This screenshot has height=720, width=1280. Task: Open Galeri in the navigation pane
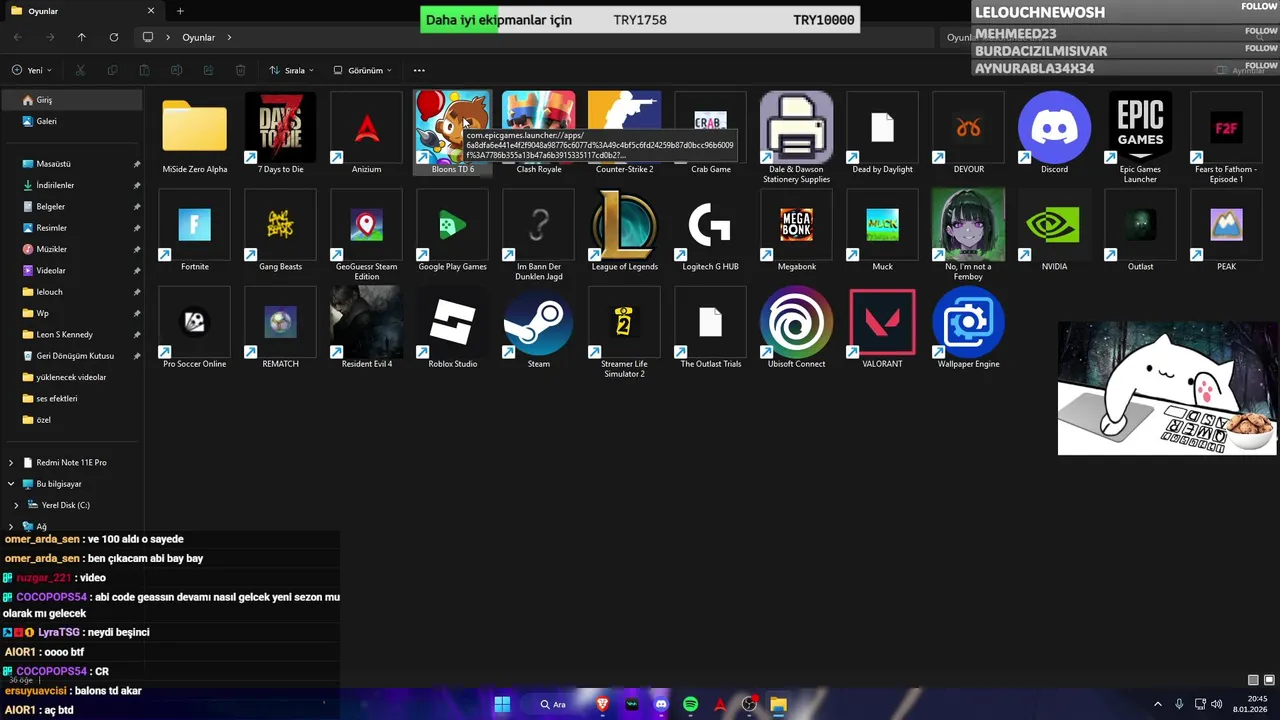point(72,121)
